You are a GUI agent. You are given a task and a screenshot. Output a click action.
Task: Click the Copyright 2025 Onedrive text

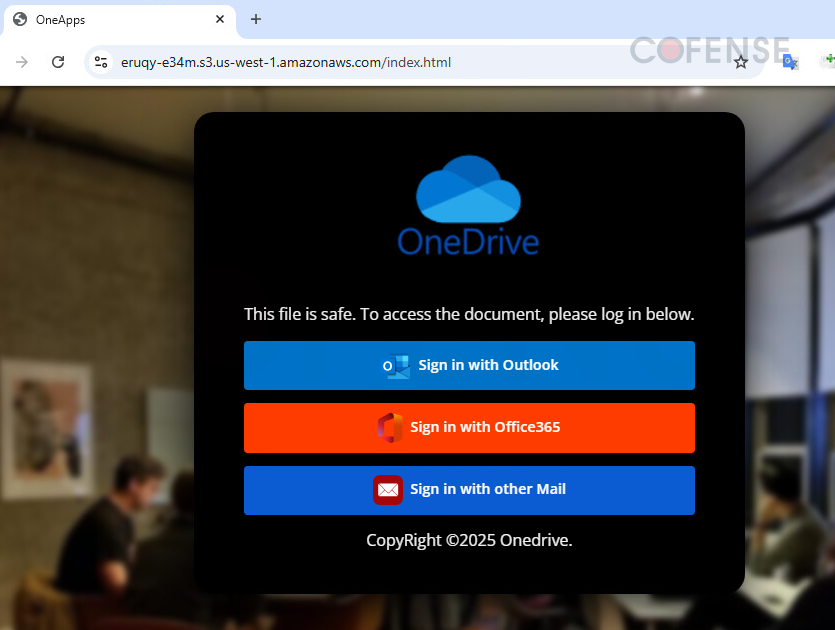469,540
